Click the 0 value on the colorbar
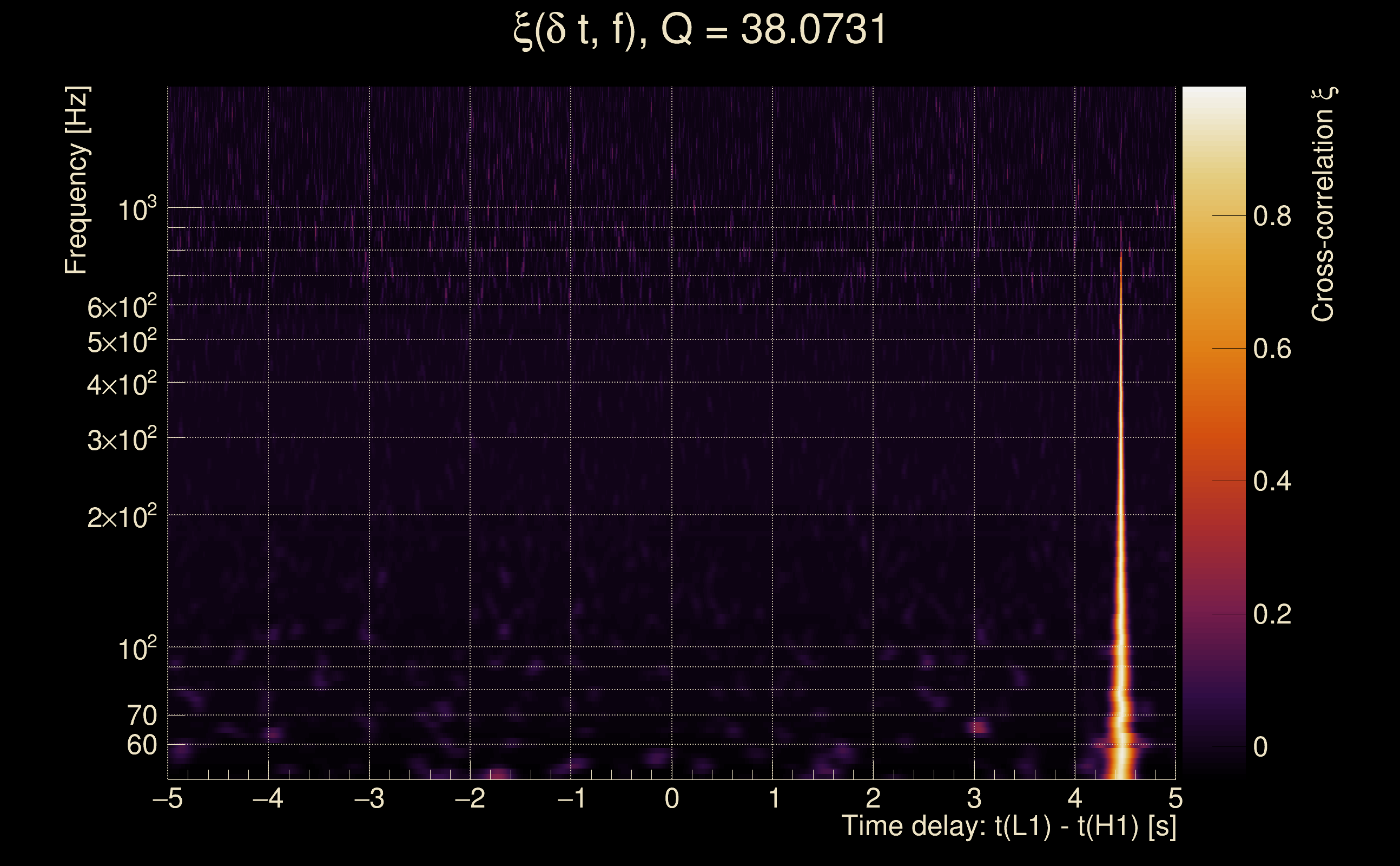The height and width of the screenshot is (866, 1400). [1260, 747]
